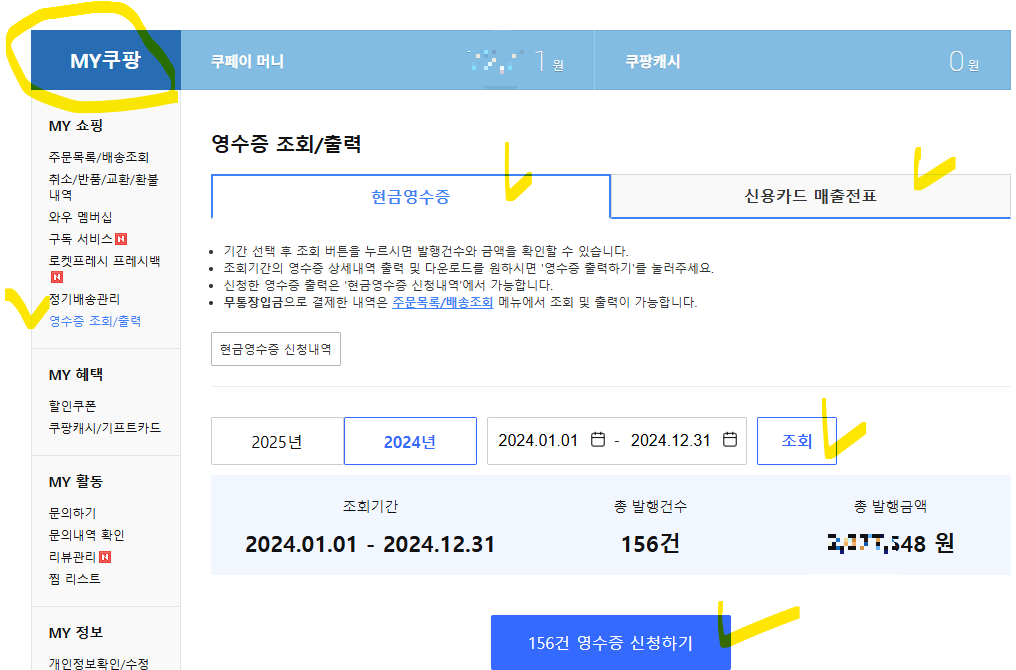Click the 현금영수증 신청내역 button

tap(276, 349)
